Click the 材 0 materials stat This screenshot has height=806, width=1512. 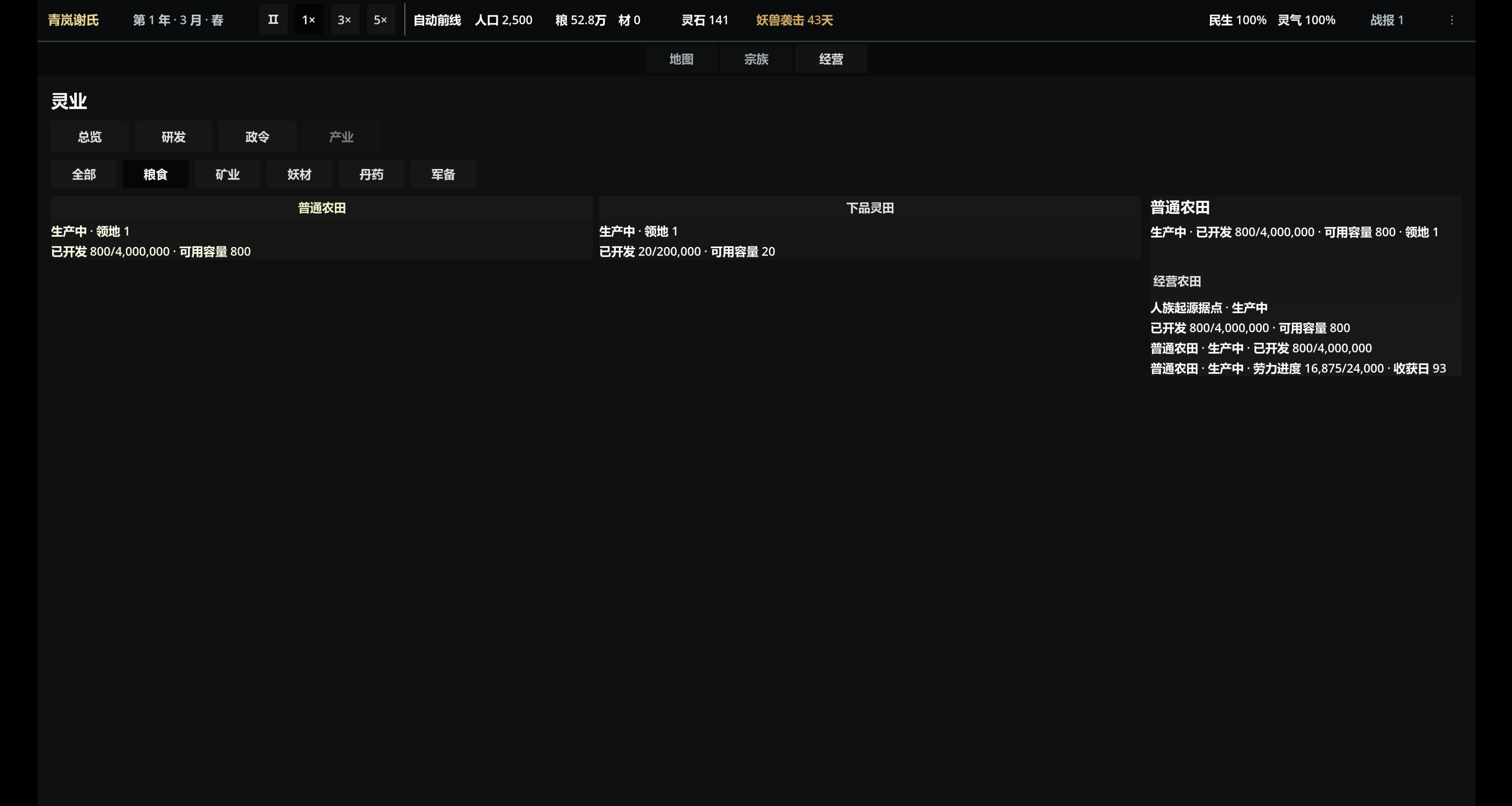[629, 20]
